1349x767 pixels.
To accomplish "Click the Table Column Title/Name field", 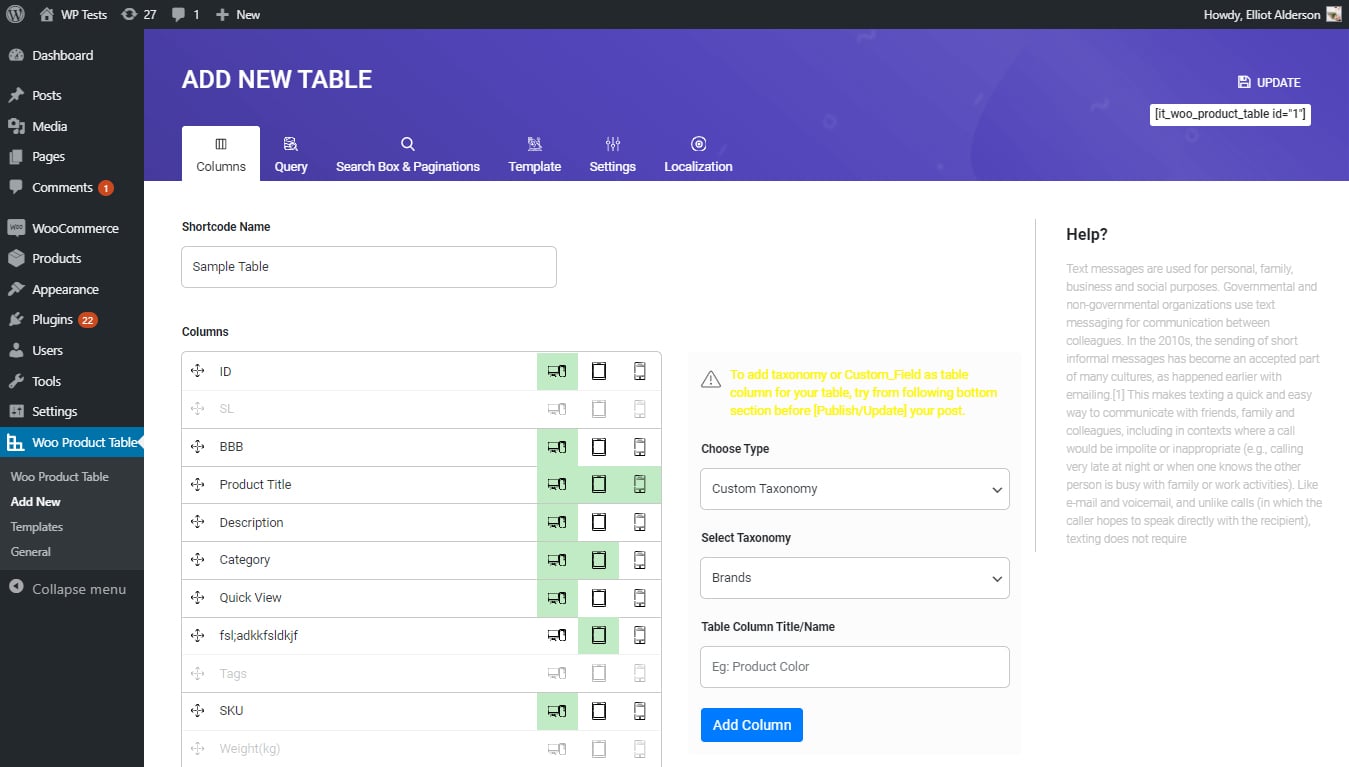I will [x=854, y=667].
